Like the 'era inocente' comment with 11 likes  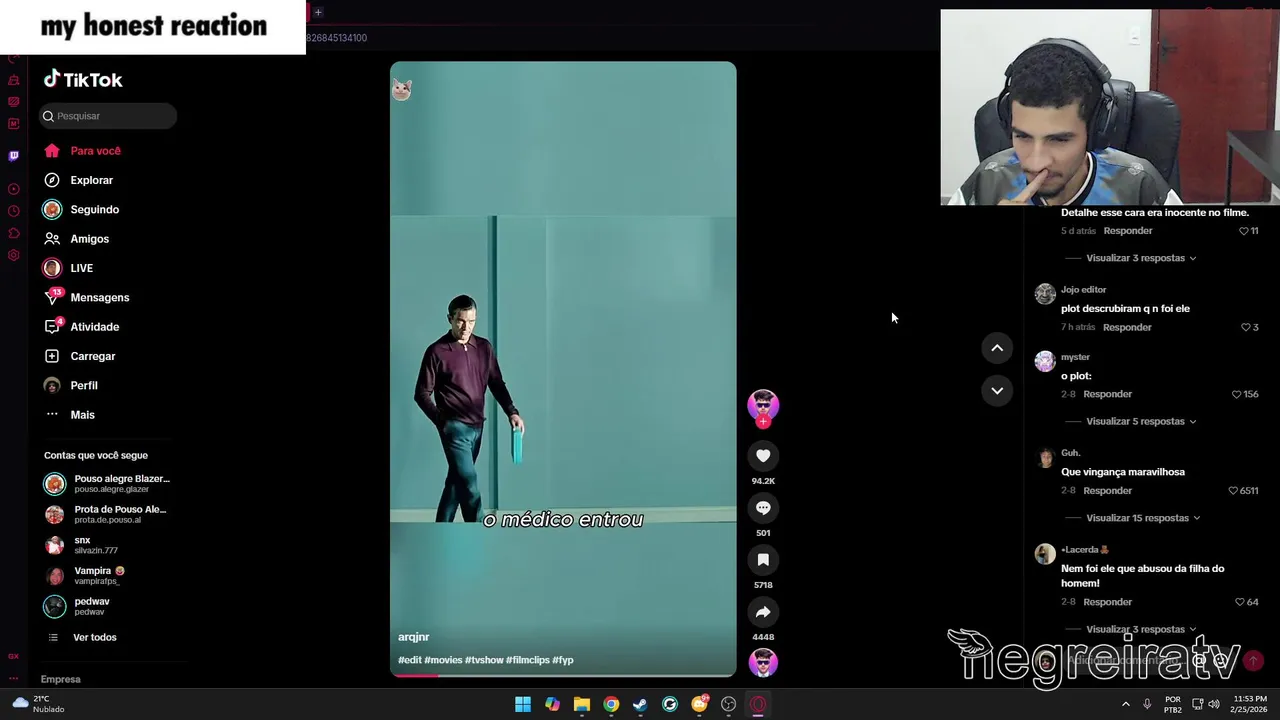tap(1244, 231)
